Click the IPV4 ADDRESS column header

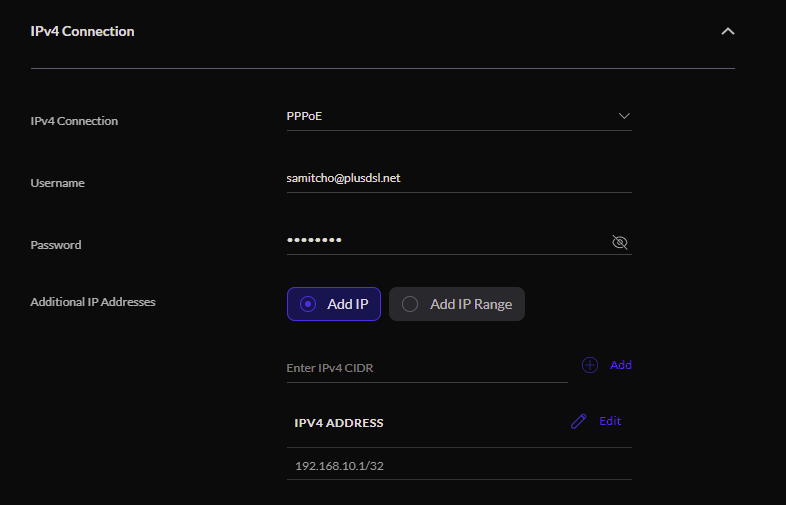[x=339, y=423]
